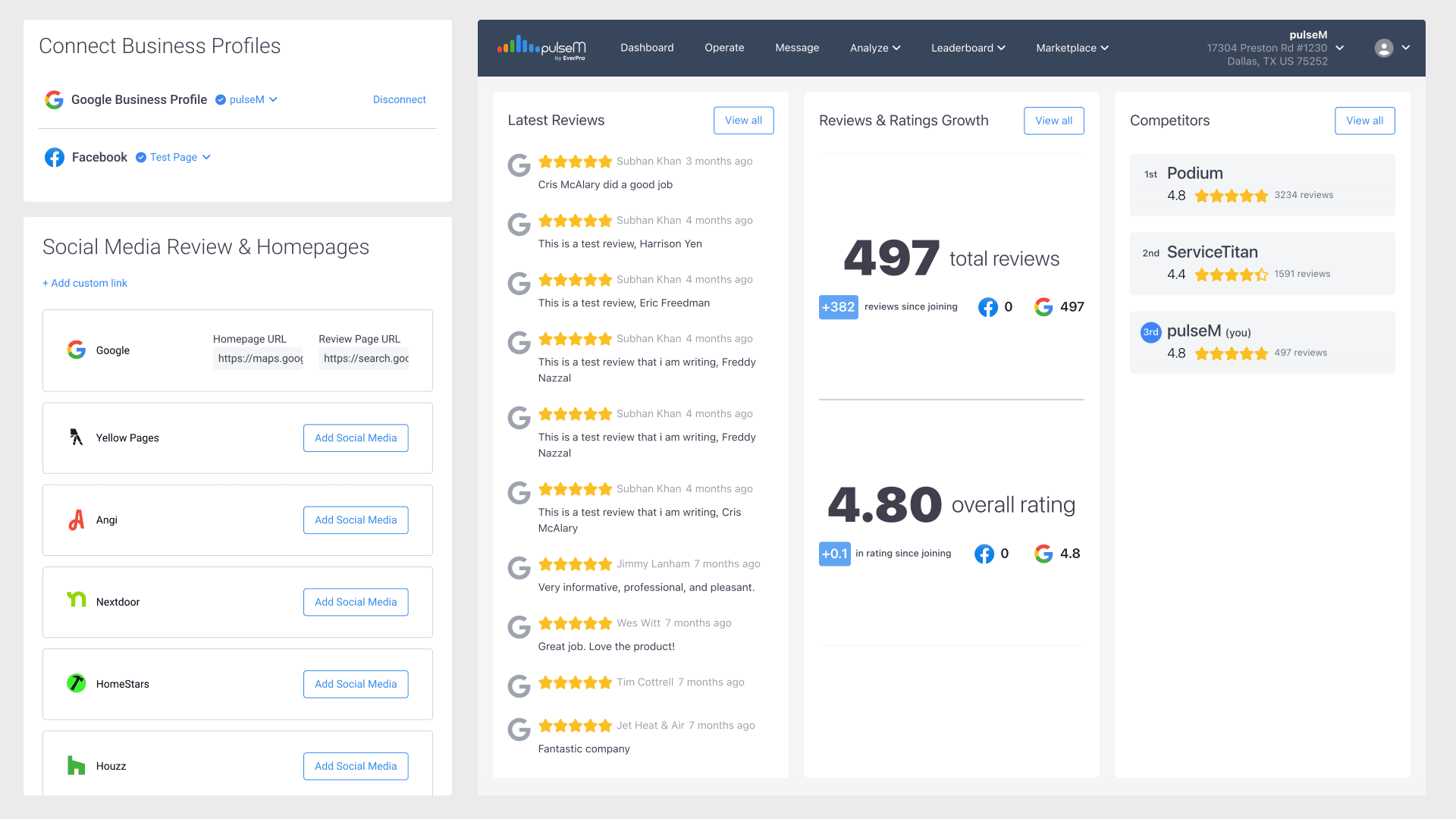Click '3234 reviews' text under Podium
The width and height of the screenshot is (1456, 819).
point(1304,195)
